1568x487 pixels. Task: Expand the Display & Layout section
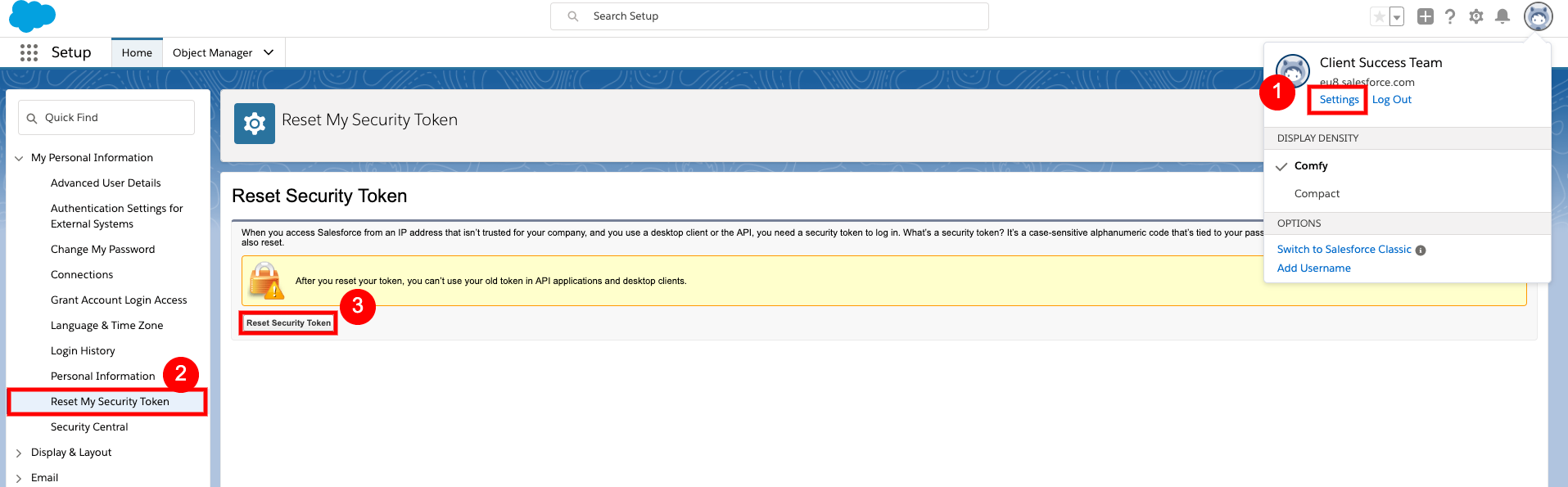point(19,453)
